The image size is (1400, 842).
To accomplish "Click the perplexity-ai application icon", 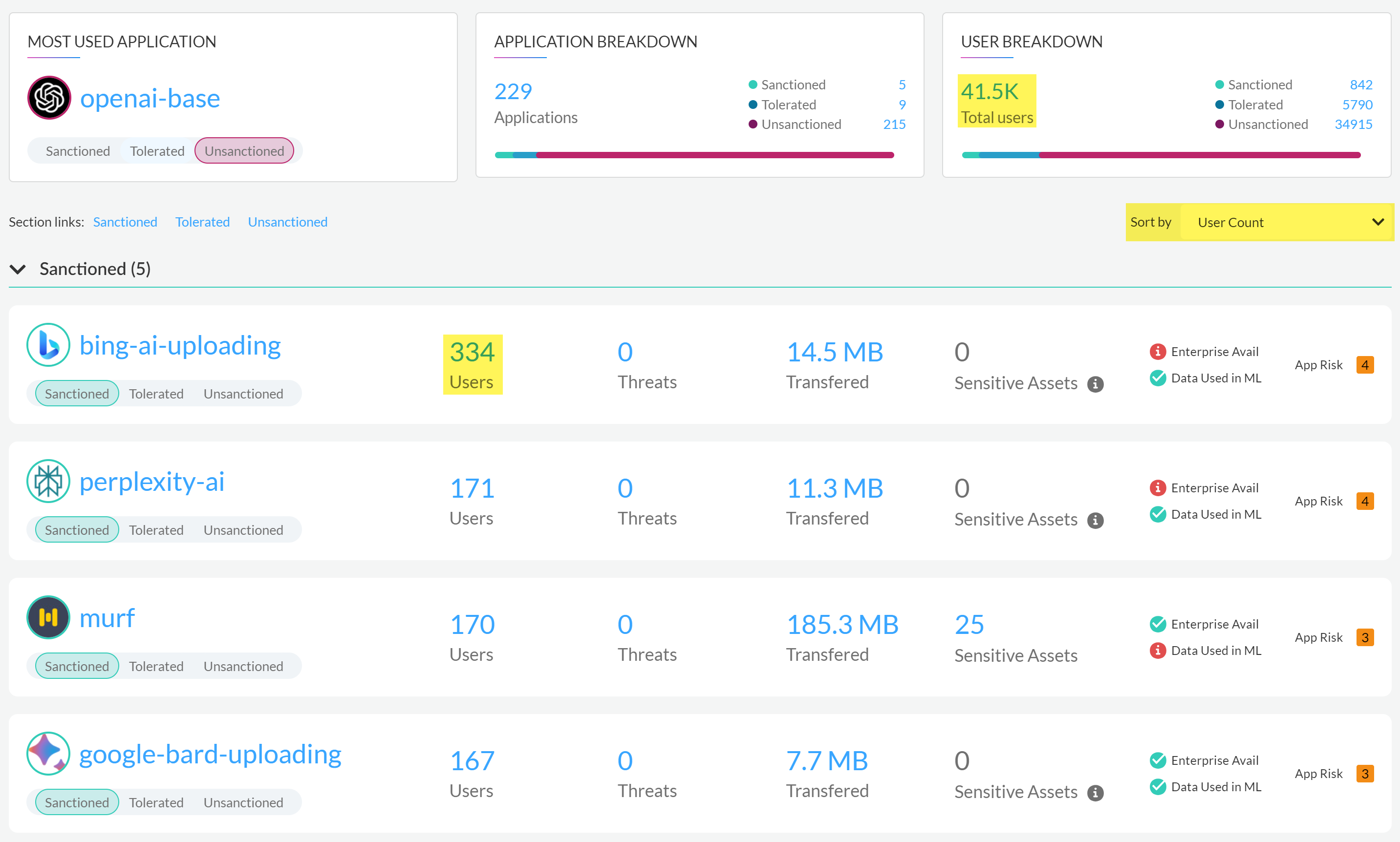I will pyautogui.click(x=48, y=481).
